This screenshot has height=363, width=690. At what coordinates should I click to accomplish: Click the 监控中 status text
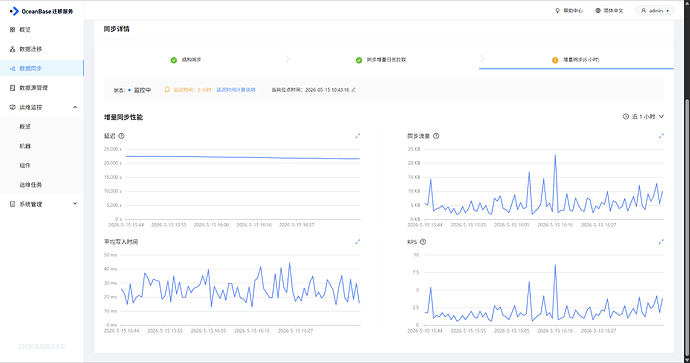tap(142, 90)
